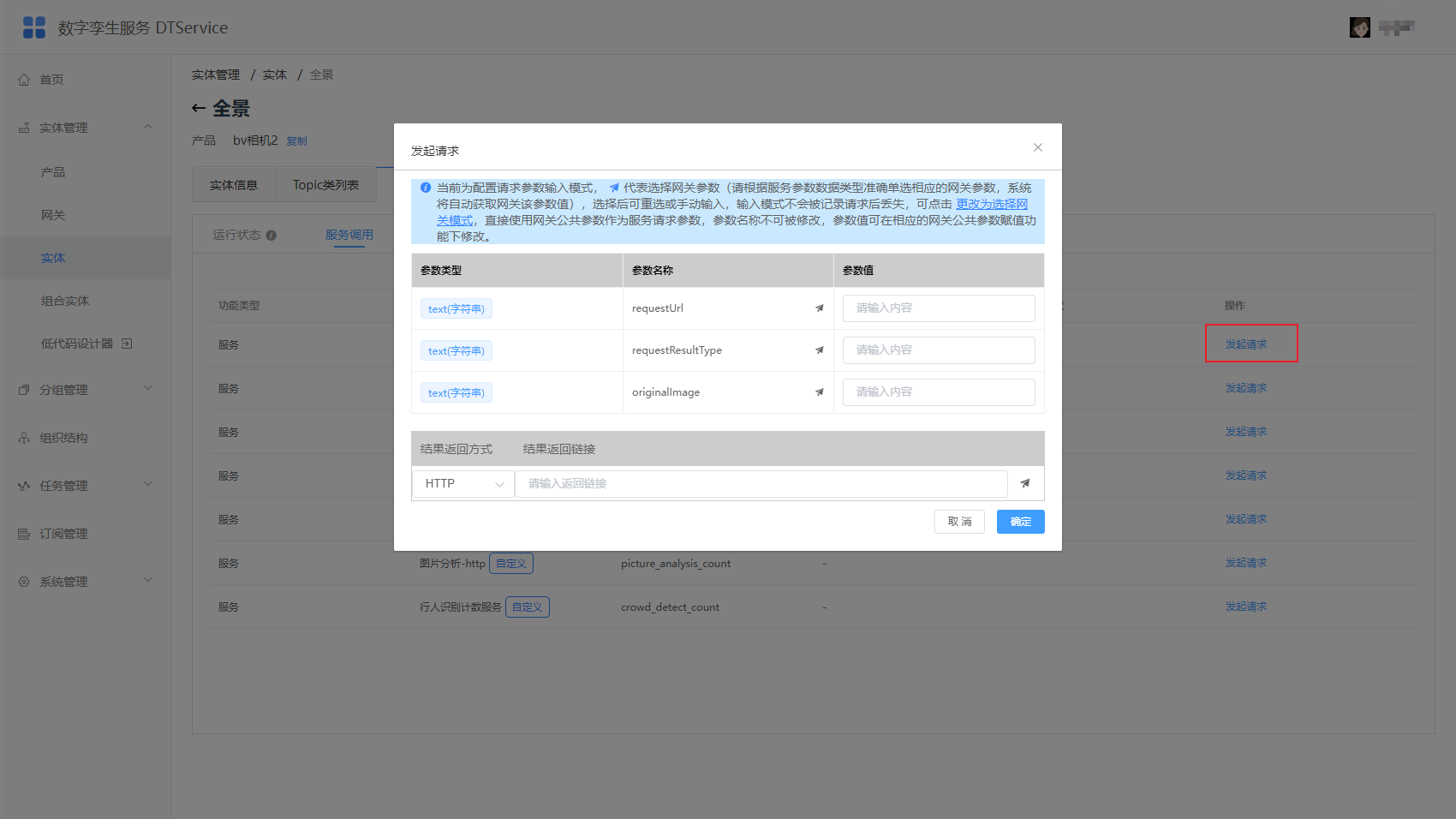Click gateway icon beside return link field
This screenshot has width=1456, height=819.
(x=1025, y=483)
